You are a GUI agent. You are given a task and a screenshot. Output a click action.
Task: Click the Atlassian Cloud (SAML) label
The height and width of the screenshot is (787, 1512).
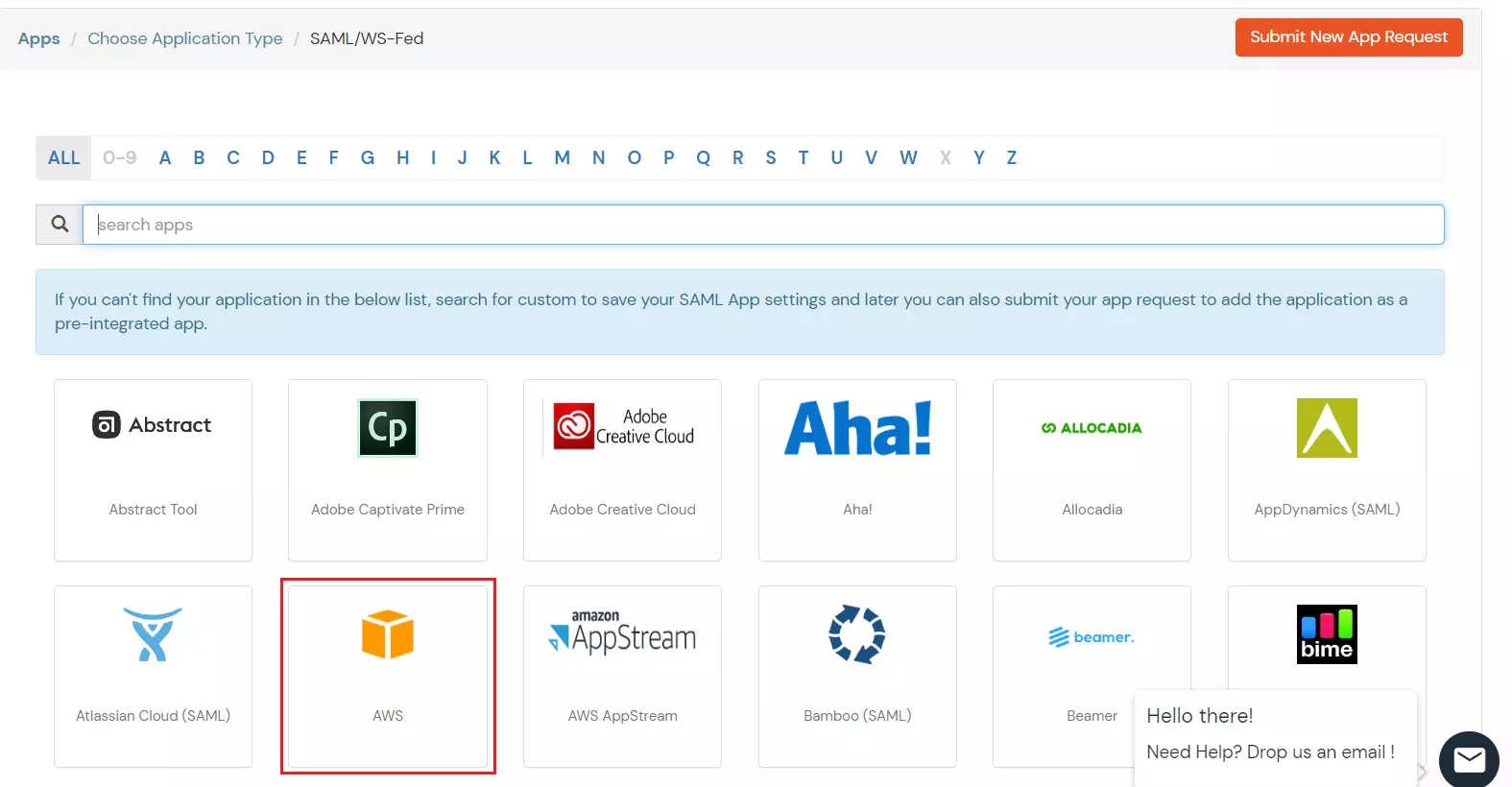(153, 716)
